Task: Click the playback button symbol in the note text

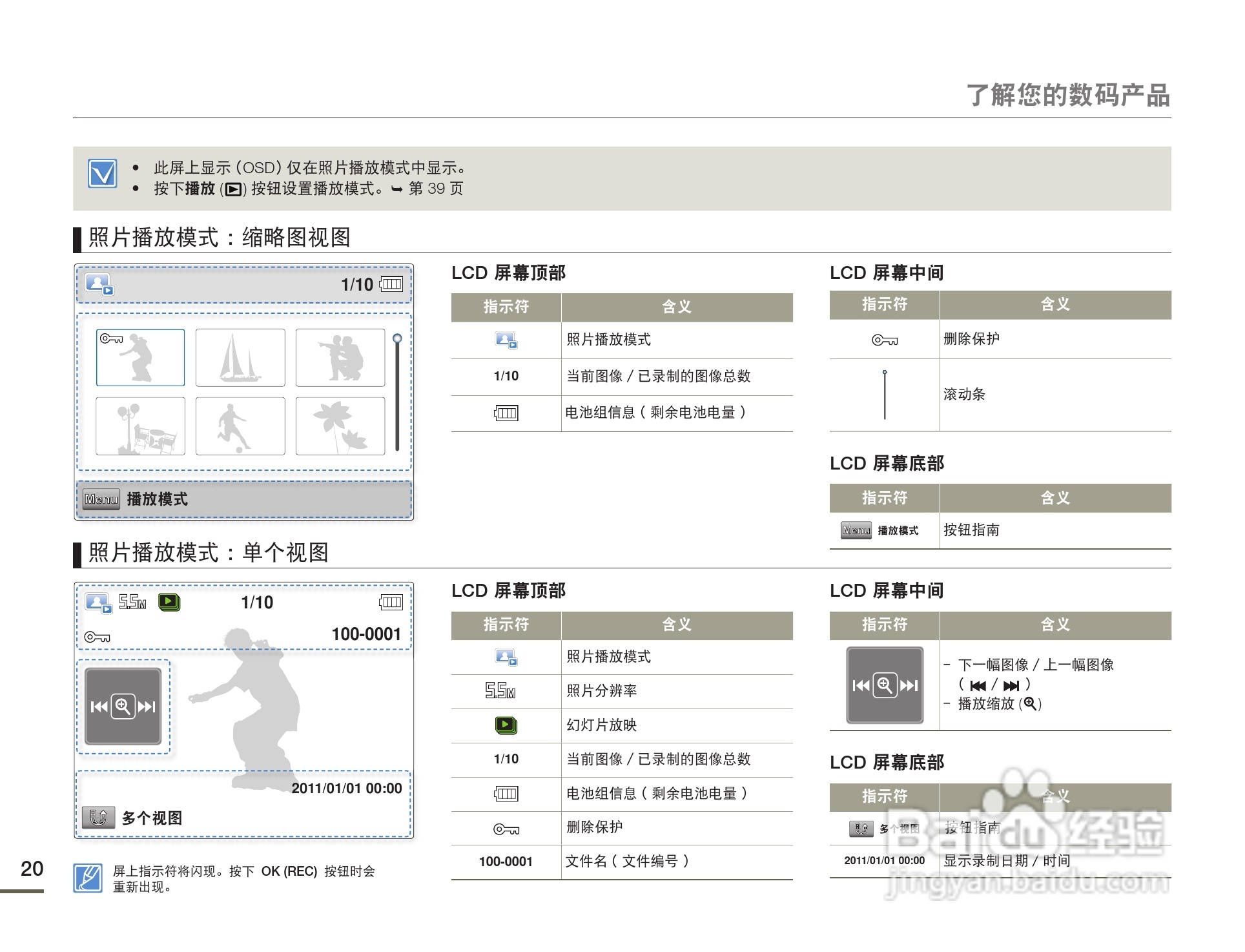Action: coord(233,189)
